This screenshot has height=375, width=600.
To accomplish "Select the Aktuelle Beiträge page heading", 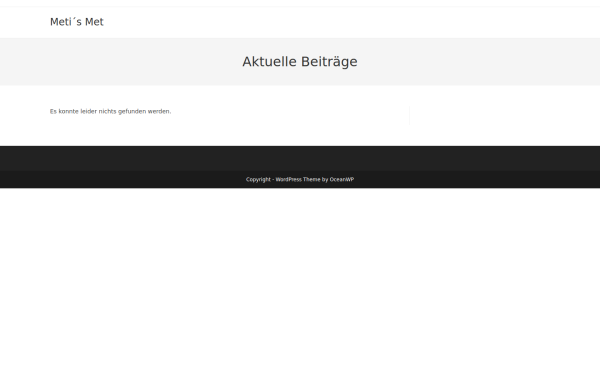I will [x=300, y=62].
